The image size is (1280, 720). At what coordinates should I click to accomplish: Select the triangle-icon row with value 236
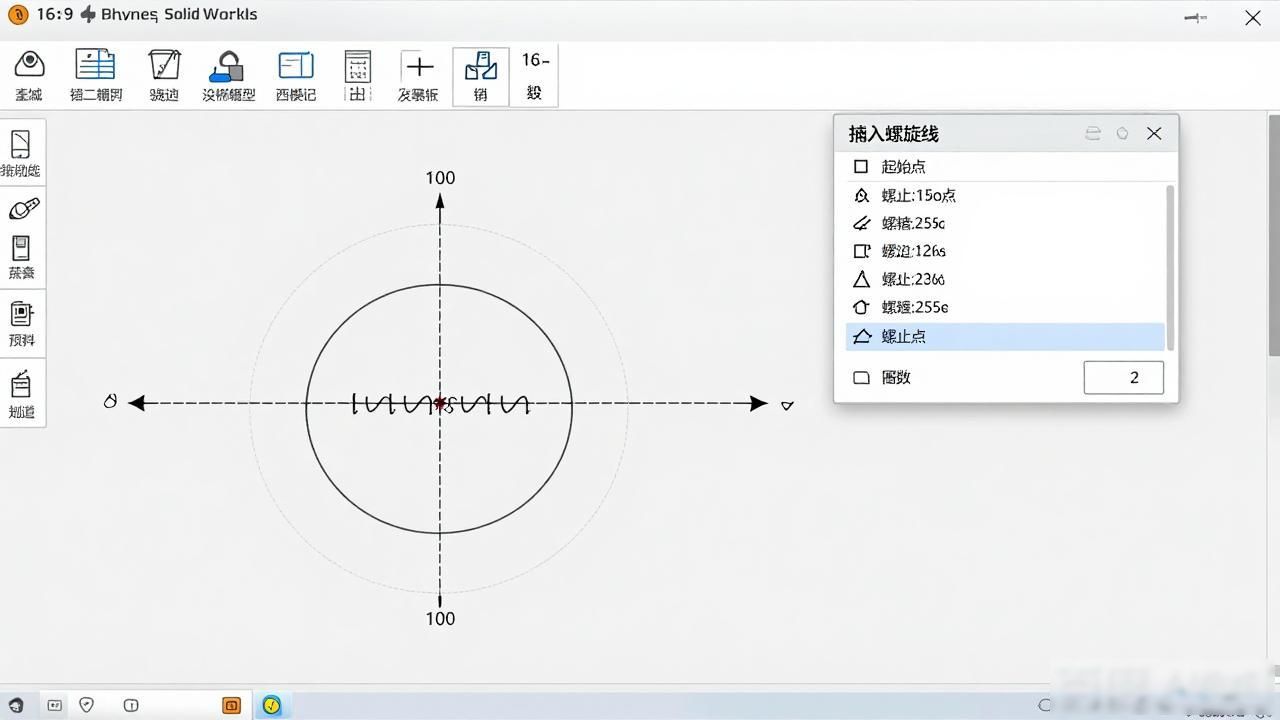(1005, 279)
